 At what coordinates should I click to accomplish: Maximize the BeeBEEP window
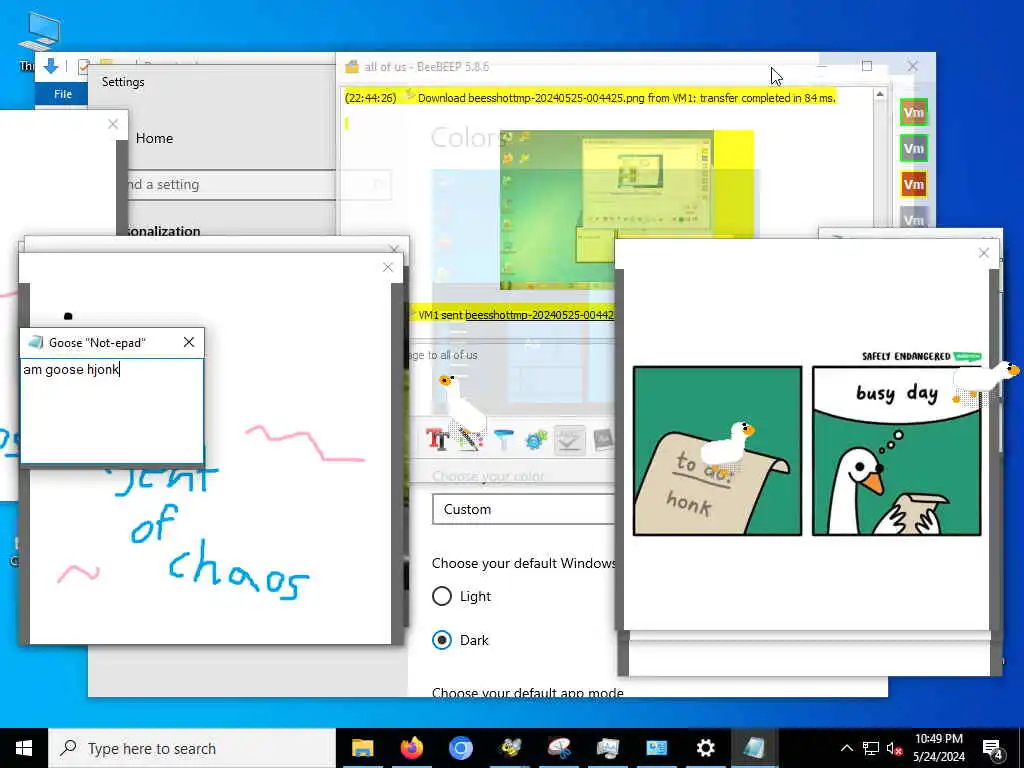coord(867,66)
